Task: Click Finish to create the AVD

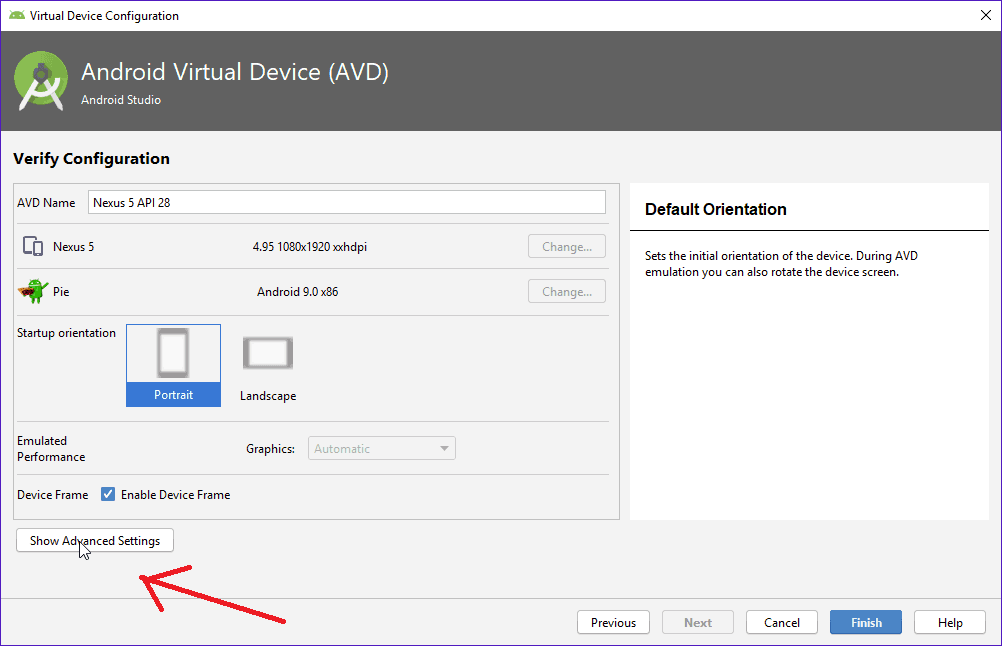Action: 866,622
